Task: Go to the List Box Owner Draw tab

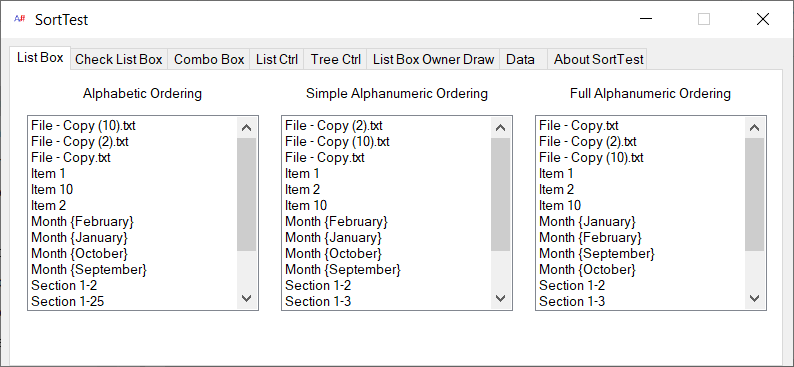Action: point(433,59)
